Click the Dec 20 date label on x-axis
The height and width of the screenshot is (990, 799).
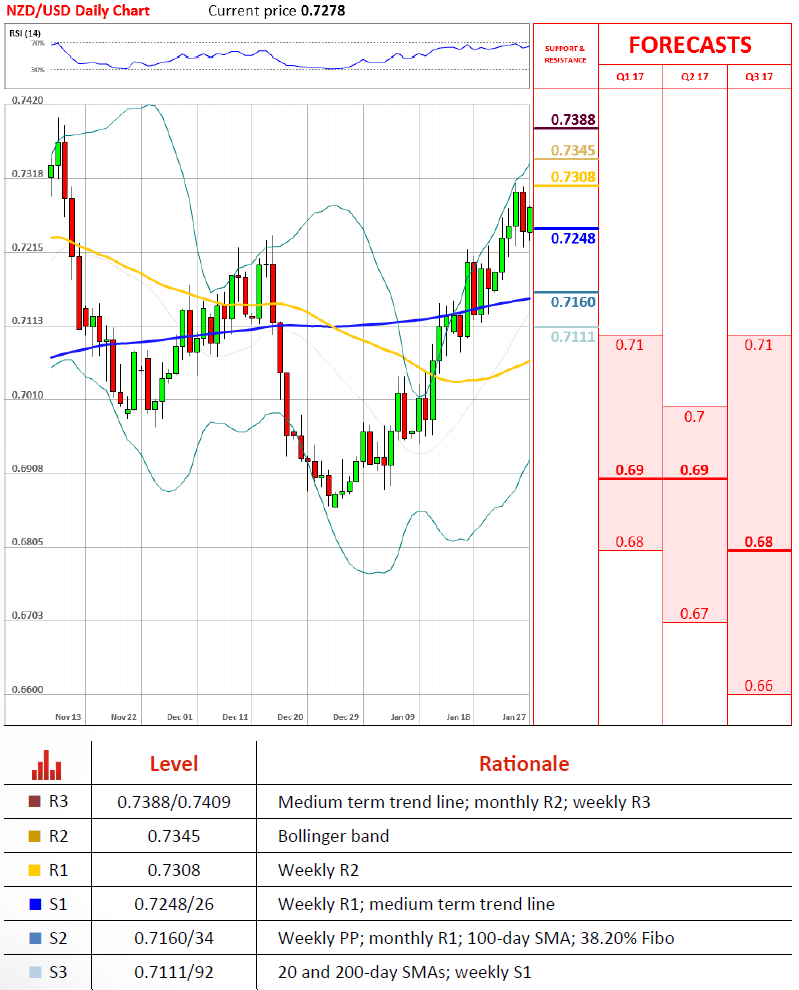click(291, 717)
